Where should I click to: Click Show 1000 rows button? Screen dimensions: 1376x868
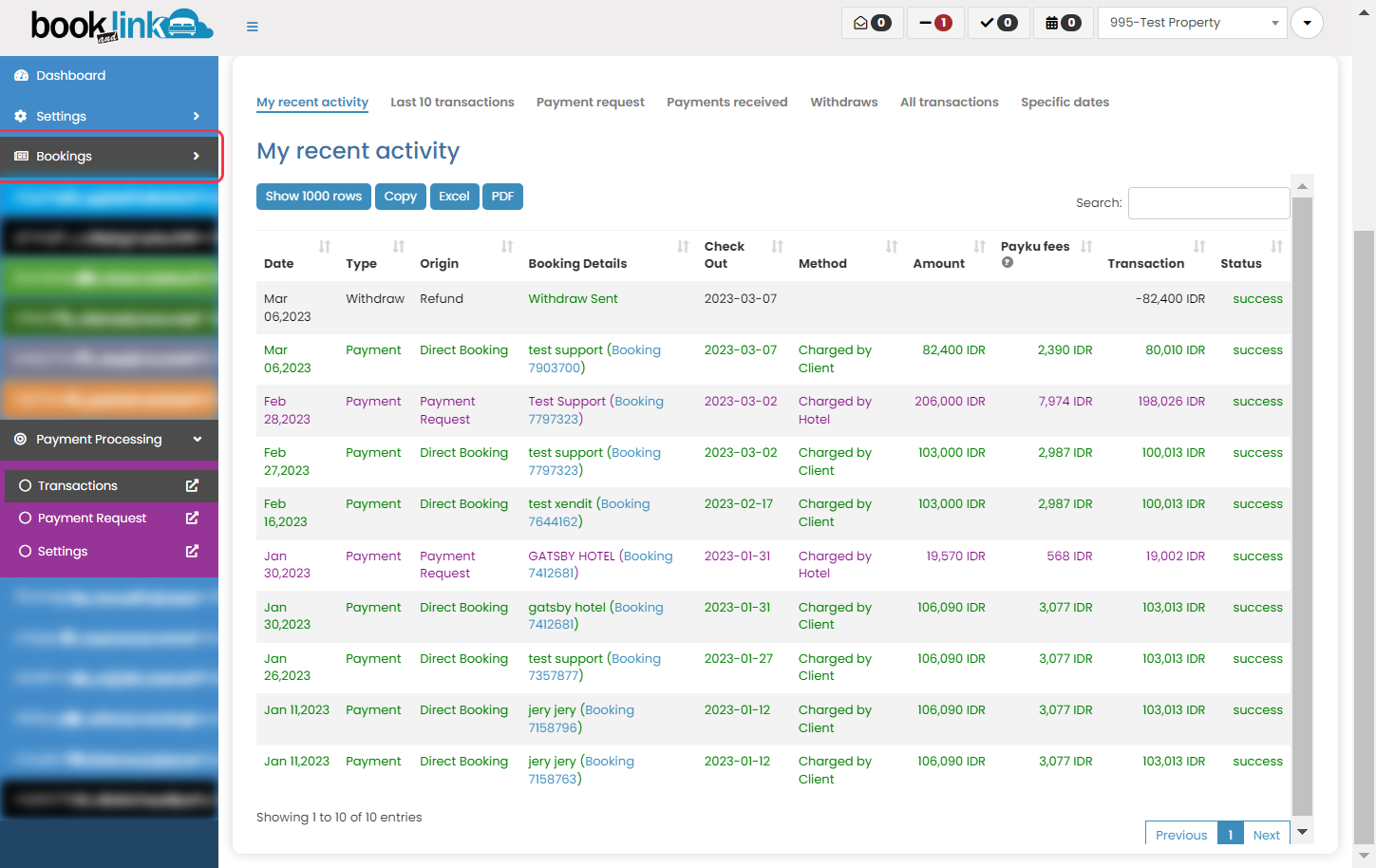[x=313, y=197]
